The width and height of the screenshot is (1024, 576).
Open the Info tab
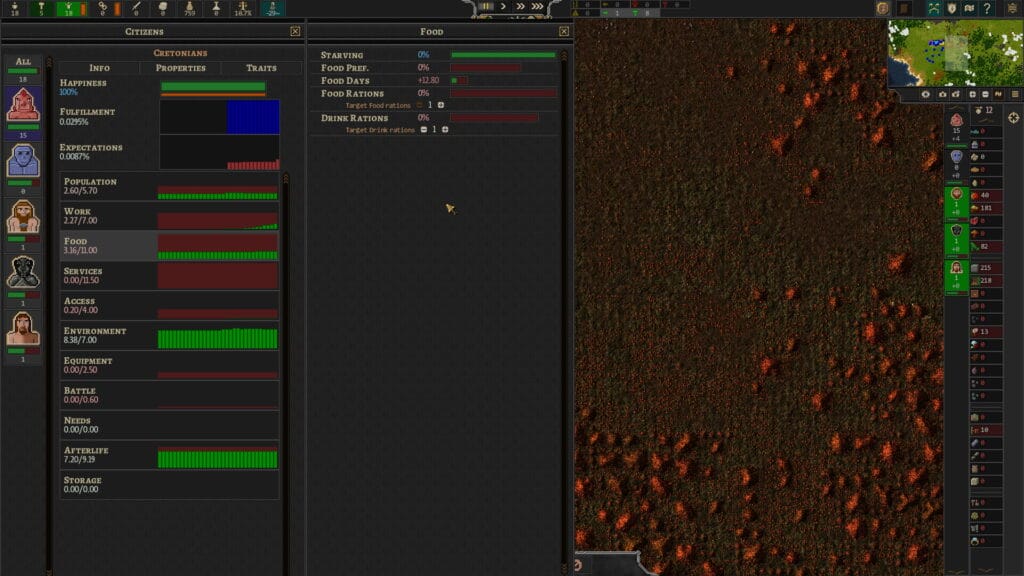pyautogui.click(x=99, y=68)
